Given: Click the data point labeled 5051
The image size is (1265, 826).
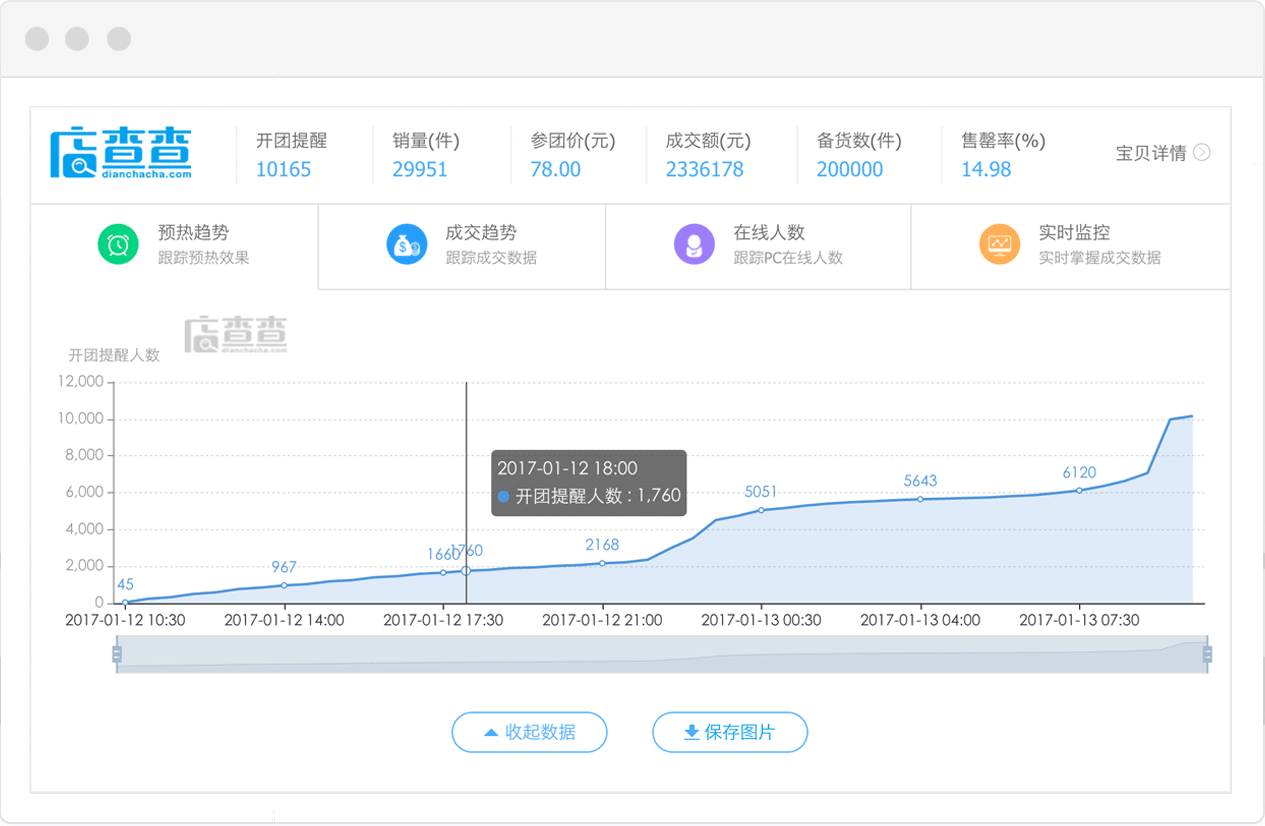Looking at the screenshot, I should pos(761,510).
